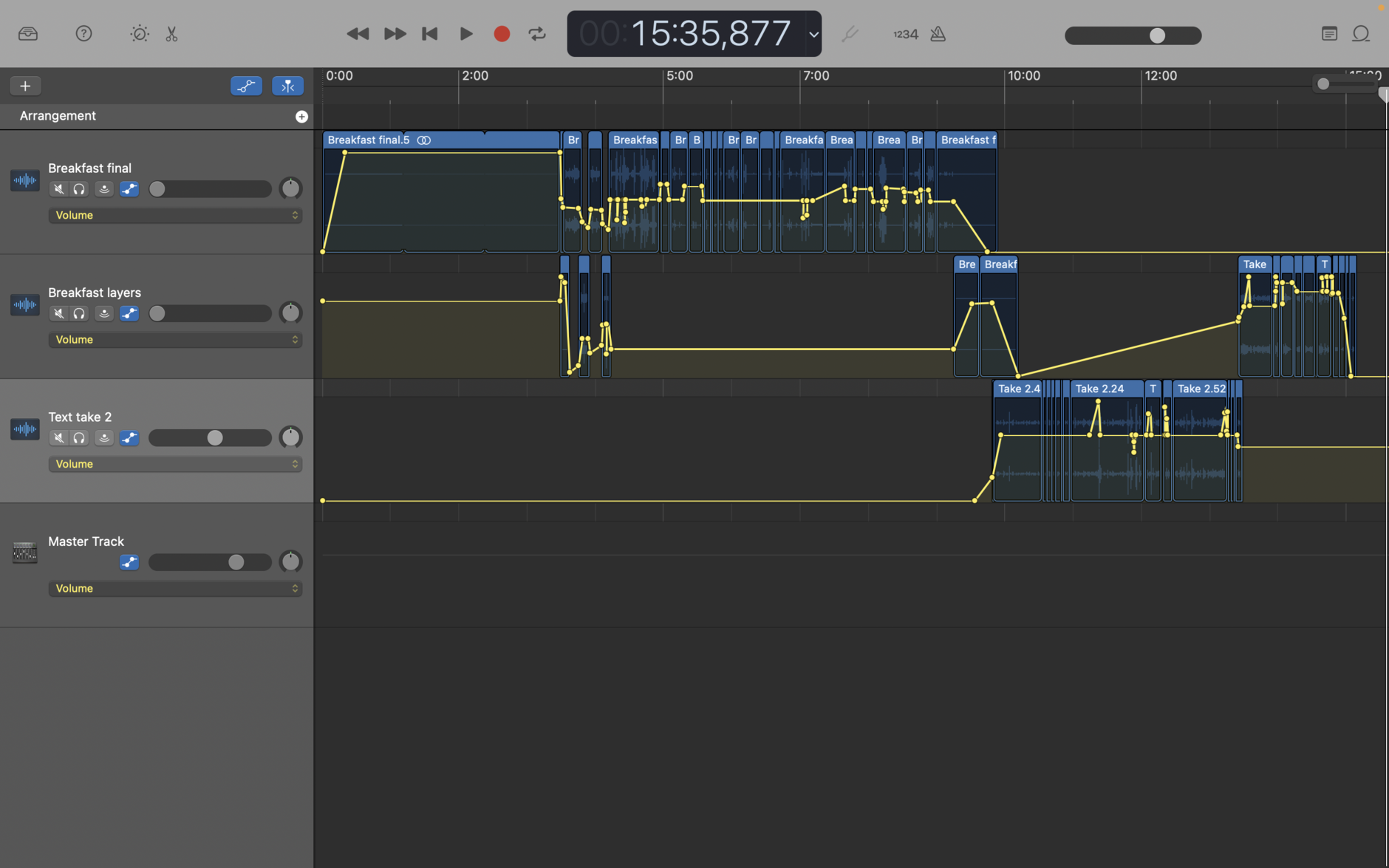Open the Scissors editor icon
The image size is (1389, 868).
(171, 34)
